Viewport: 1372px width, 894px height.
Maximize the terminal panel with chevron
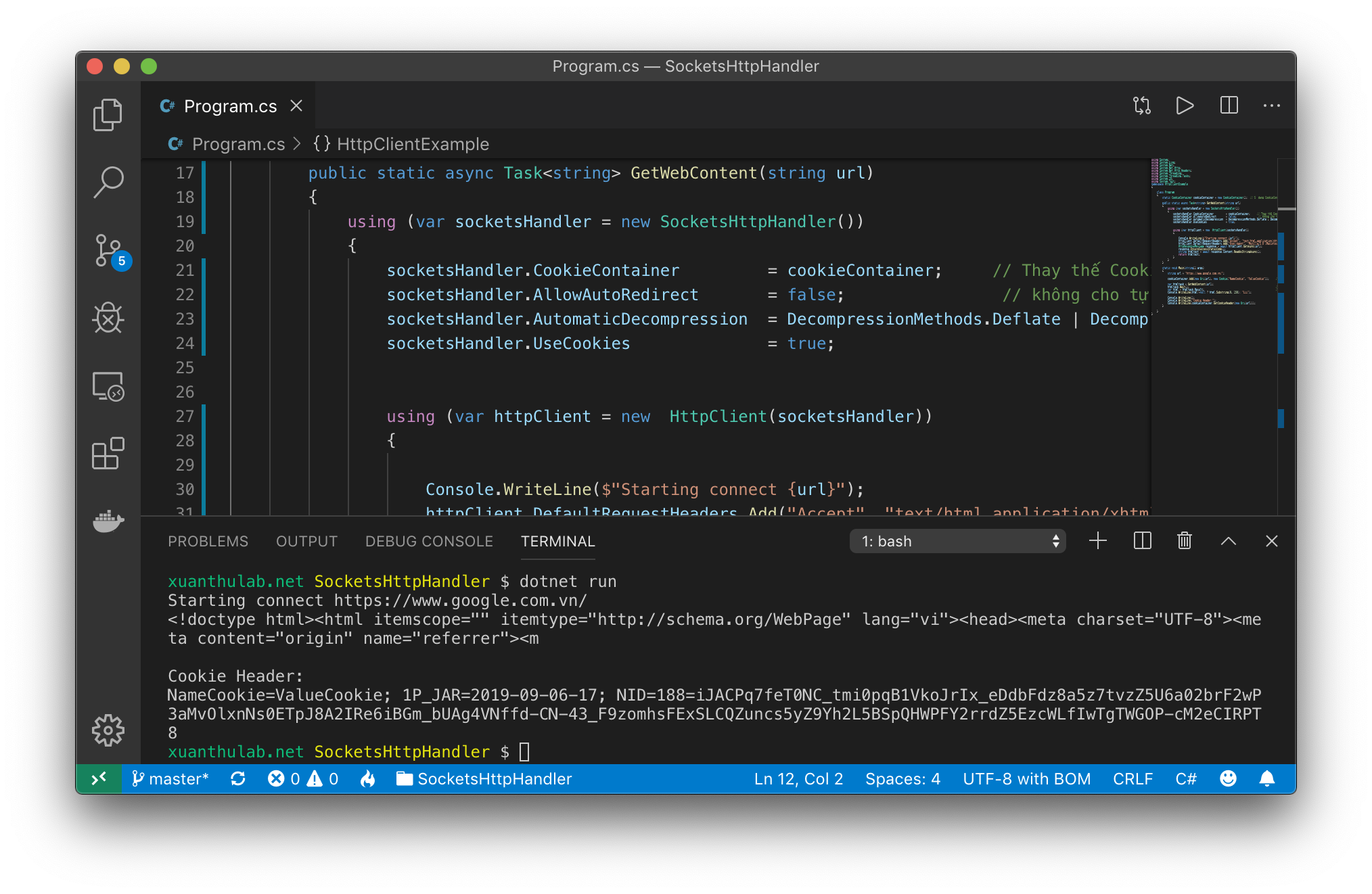(x=1228, y=541)
